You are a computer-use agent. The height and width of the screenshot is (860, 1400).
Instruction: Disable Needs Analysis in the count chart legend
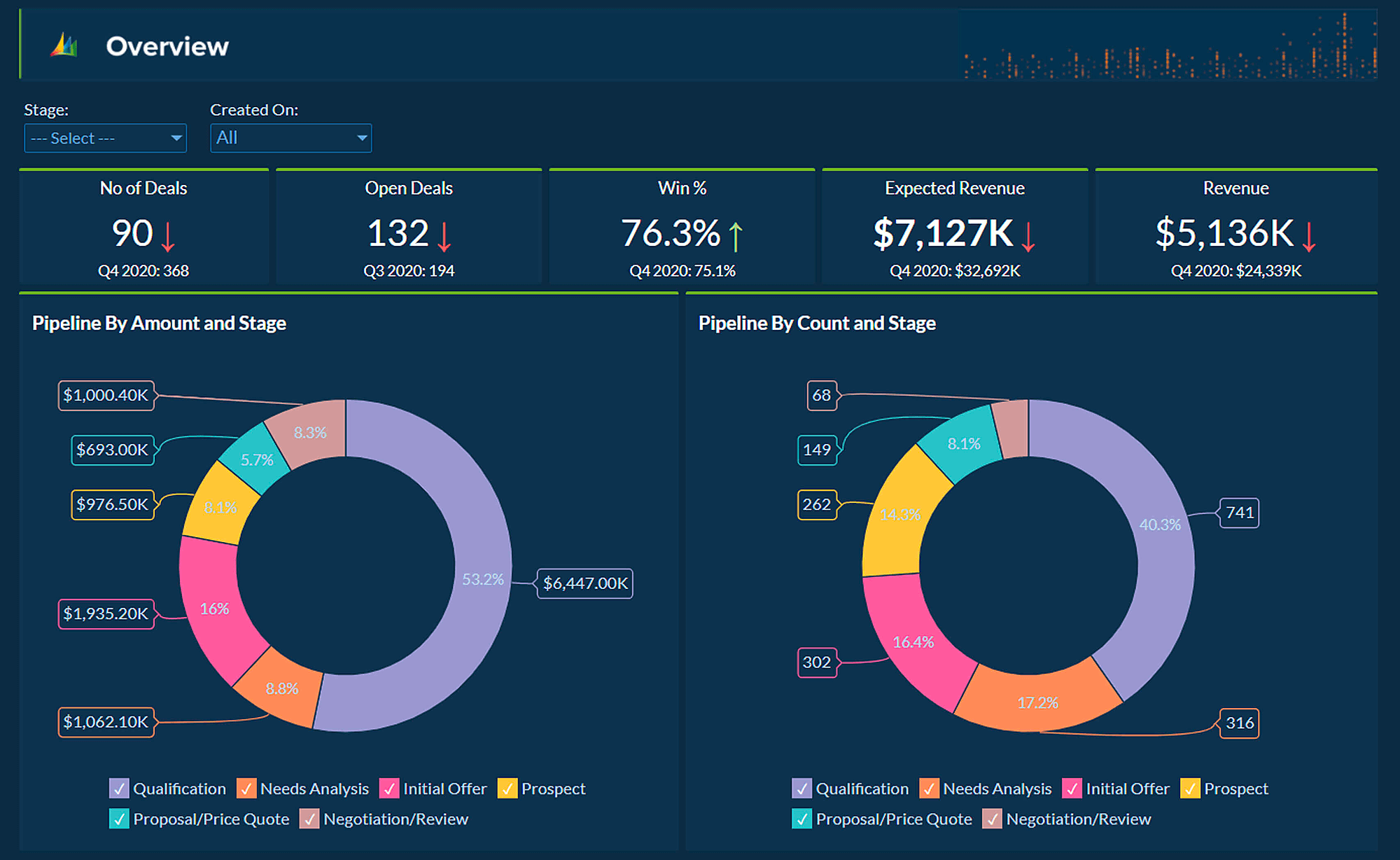[x=929, y=789]
